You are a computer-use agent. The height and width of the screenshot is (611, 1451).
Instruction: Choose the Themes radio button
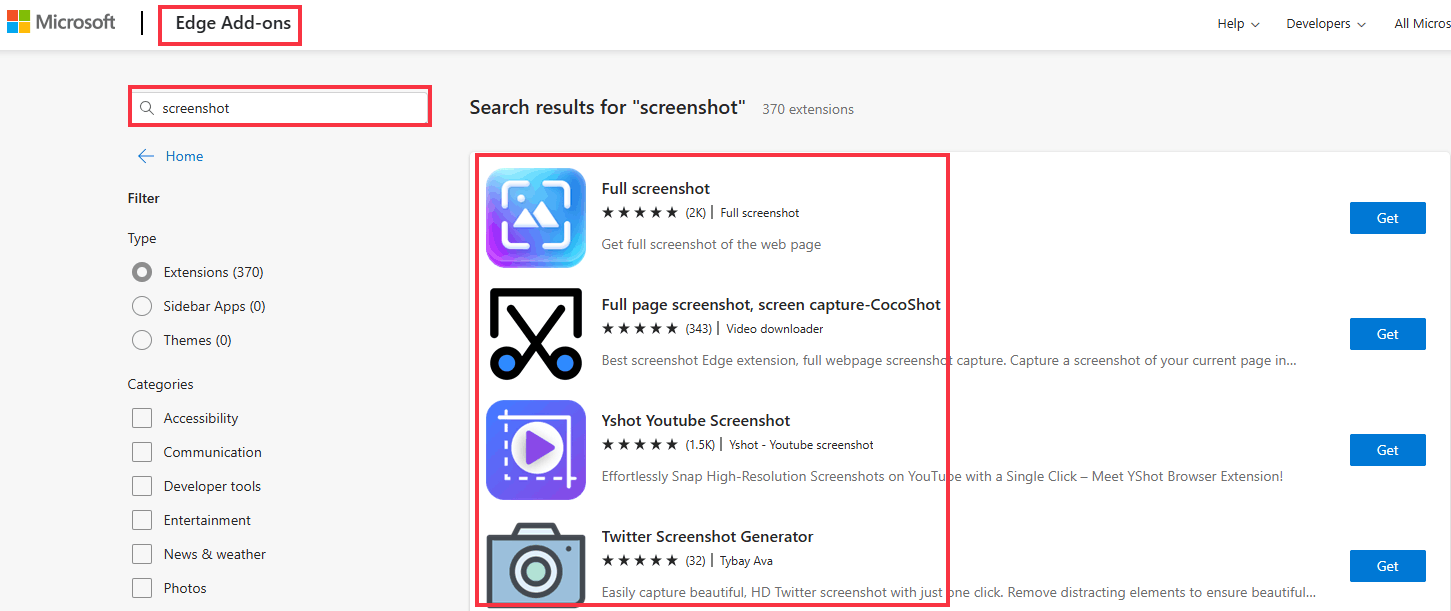[x=142, y=340]
